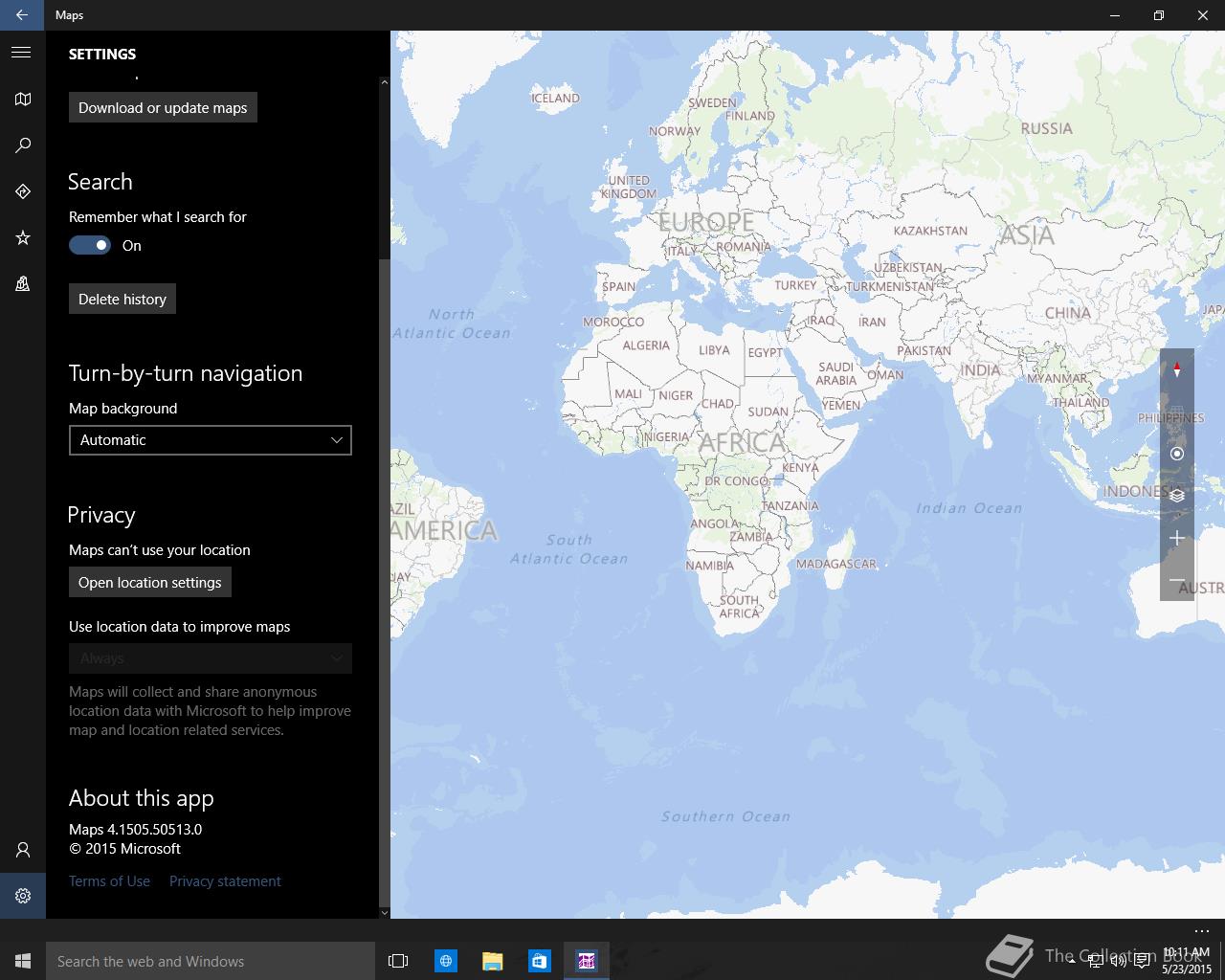Zoom in with the map plus button
Viewport: 1225px width, 980px height.
[x=1176, y=538]
